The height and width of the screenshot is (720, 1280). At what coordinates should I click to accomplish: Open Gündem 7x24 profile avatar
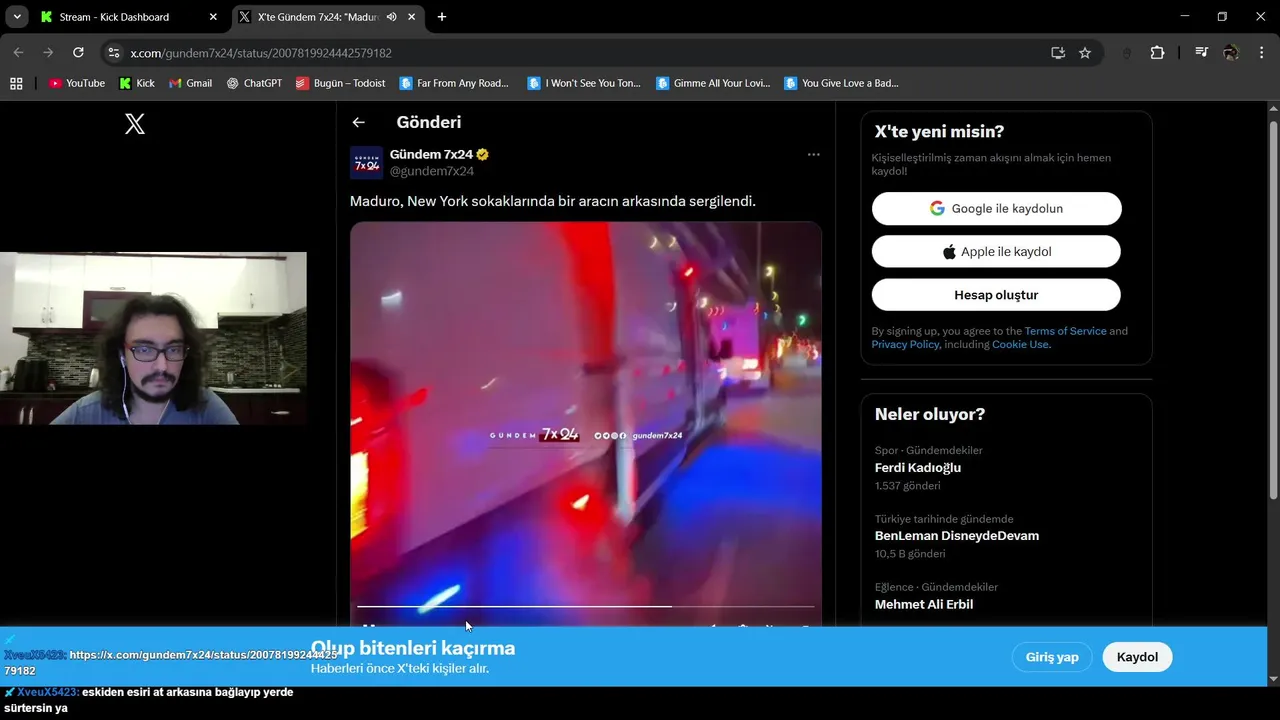tap(366, 162)
